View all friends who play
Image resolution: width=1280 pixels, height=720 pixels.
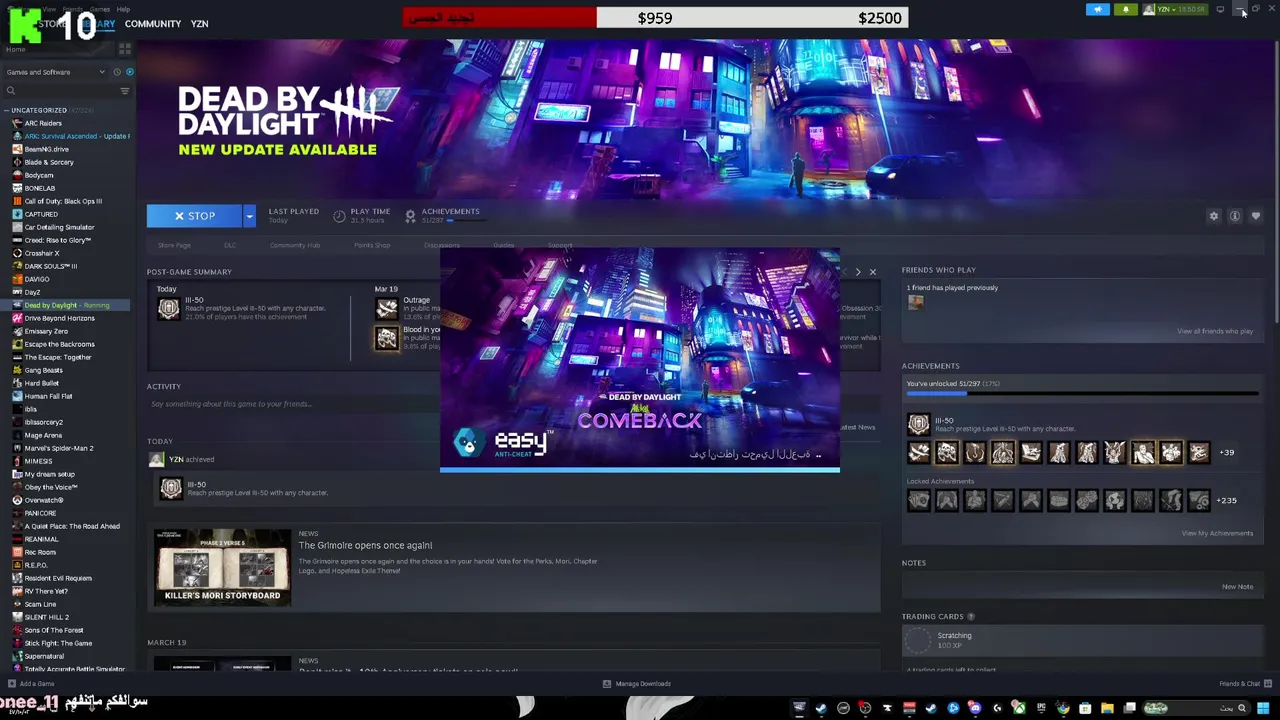(x=1215, y=331)
